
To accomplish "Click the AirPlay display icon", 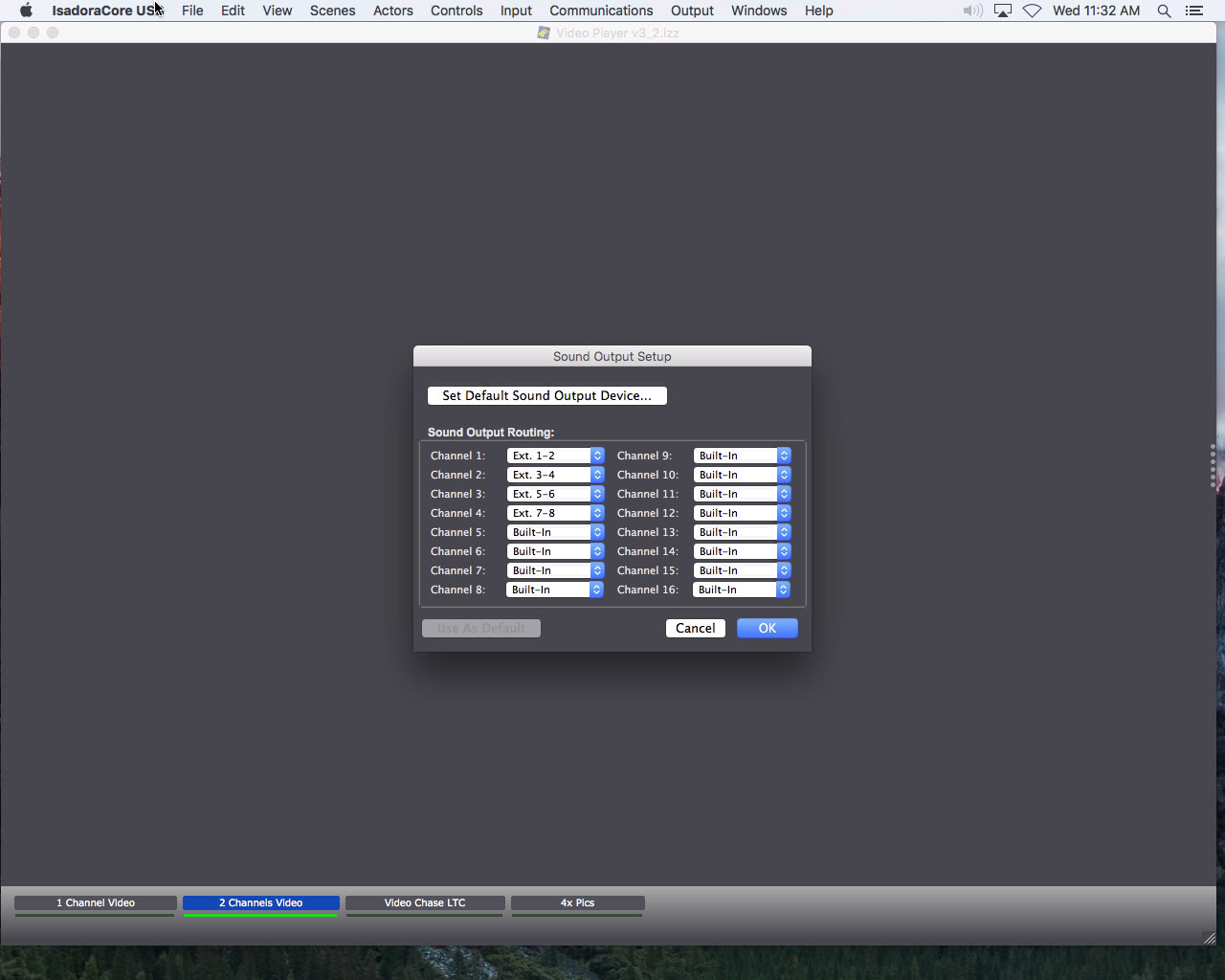I will (x=1003, y=11).
